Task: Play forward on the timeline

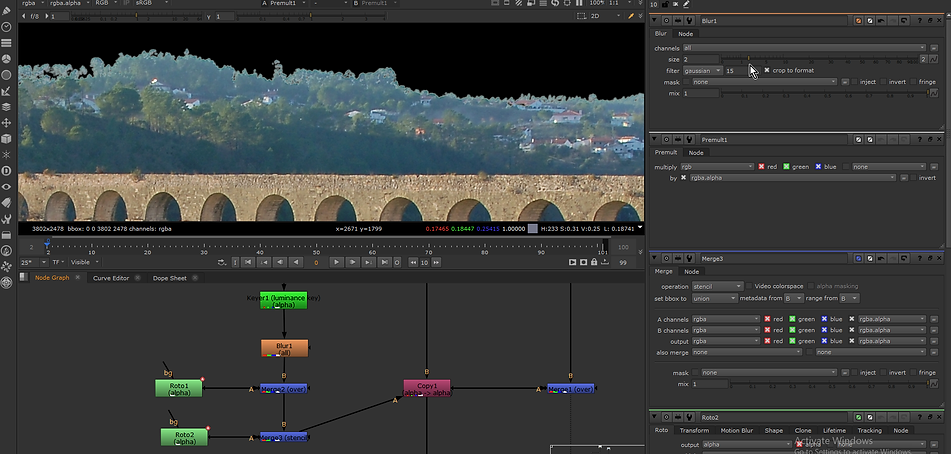Action: coord(336,262)
